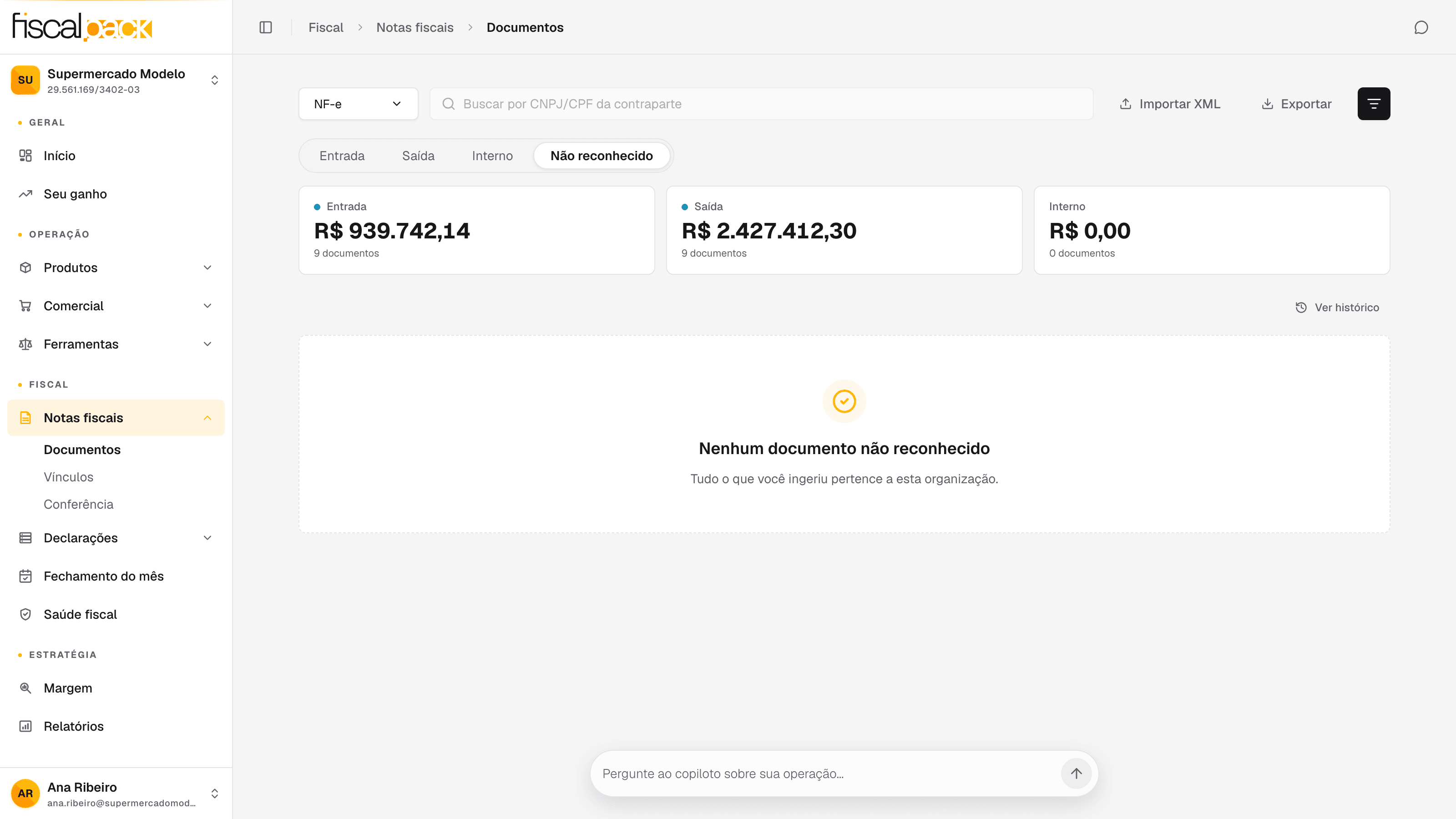Click the Relatórios chart icon
The image size is (1456, 819).
coord(25,726)
